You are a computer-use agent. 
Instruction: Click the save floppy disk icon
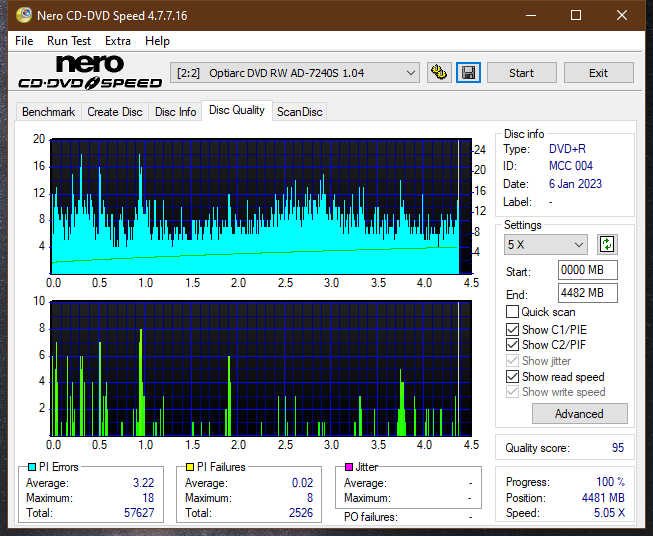coord(469,73)
